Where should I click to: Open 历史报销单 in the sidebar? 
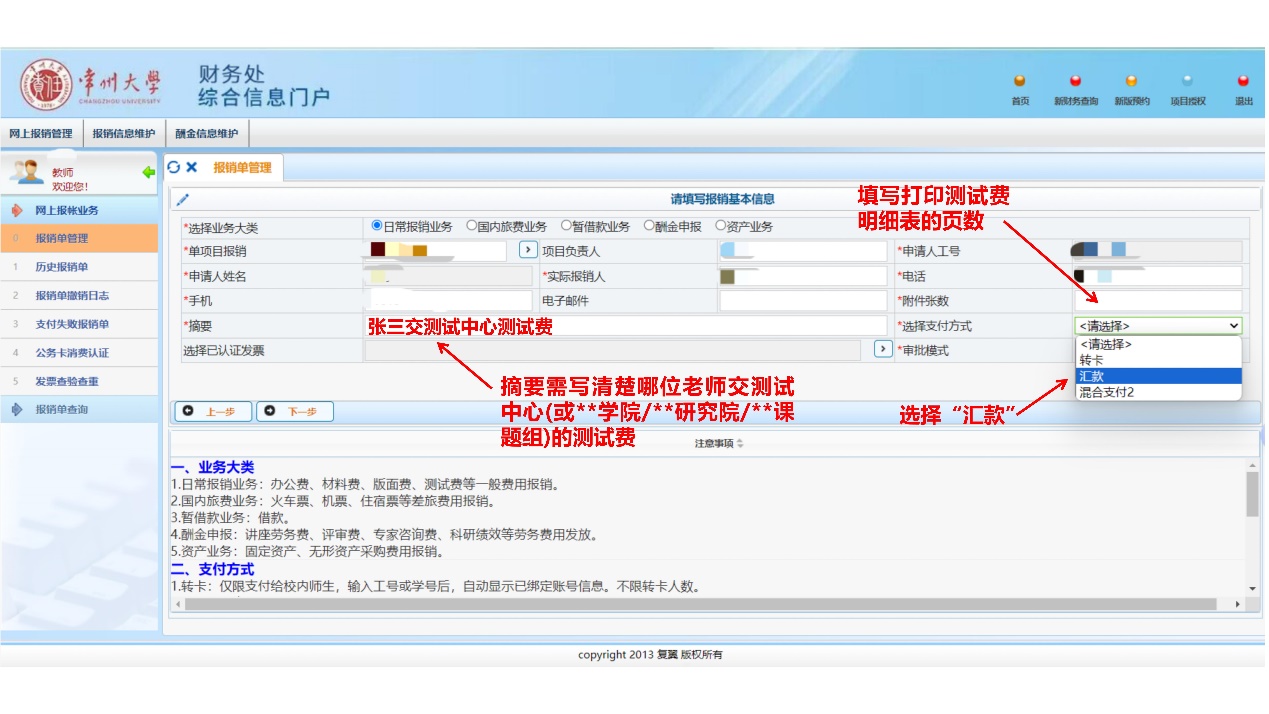tap(79, 267)
